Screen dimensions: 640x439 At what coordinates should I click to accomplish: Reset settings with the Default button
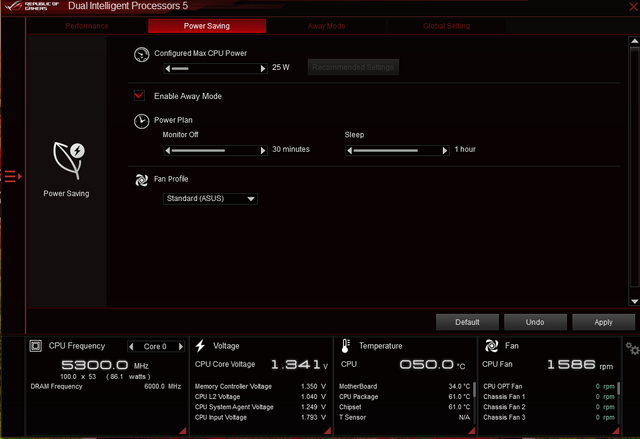click(x=467, y=322)
